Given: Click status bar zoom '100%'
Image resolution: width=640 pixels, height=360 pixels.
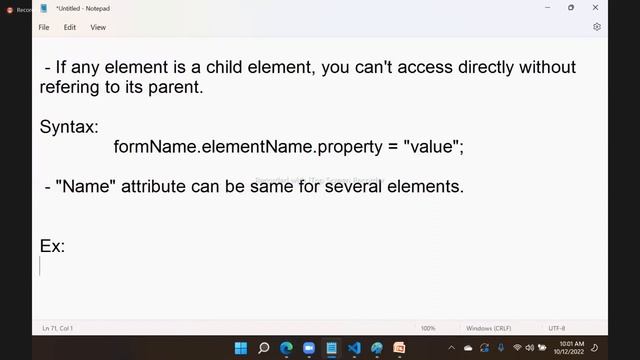Looking at the screenshot, I should click(x=428, y=328).
